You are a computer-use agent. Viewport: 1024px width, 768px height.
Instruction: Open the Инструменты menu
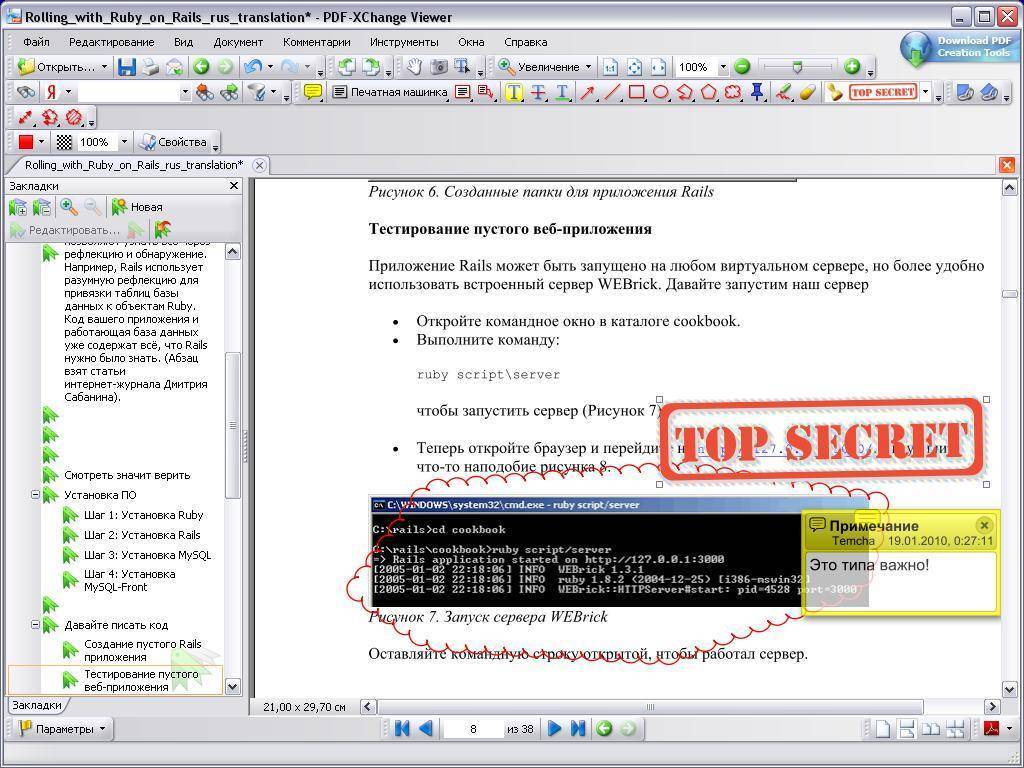(x=404, y=42)
